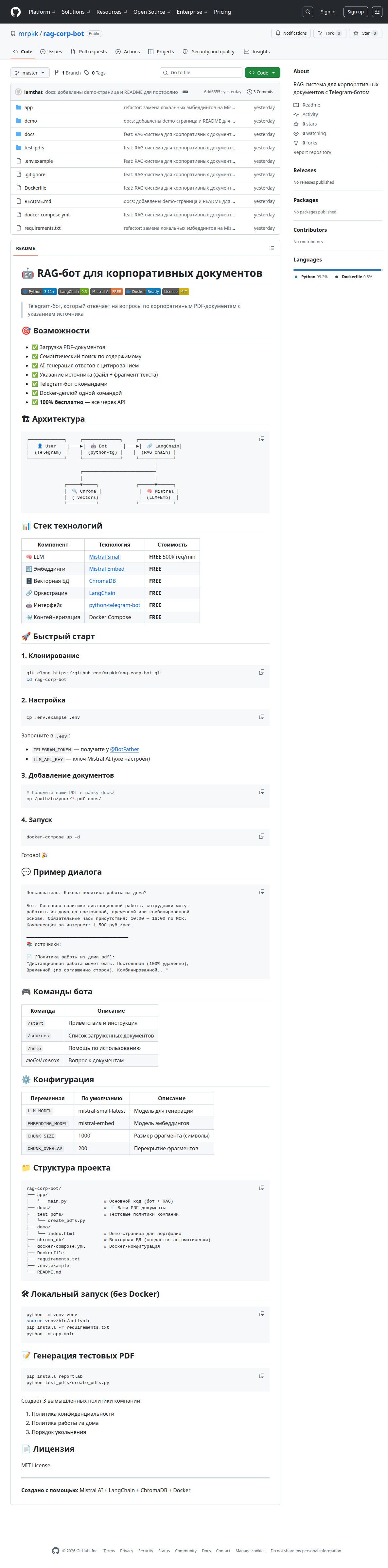388x1568 pixels.
Task: Open the Pull requests tab
Action: pyautogui.click(x=88, y=52)
